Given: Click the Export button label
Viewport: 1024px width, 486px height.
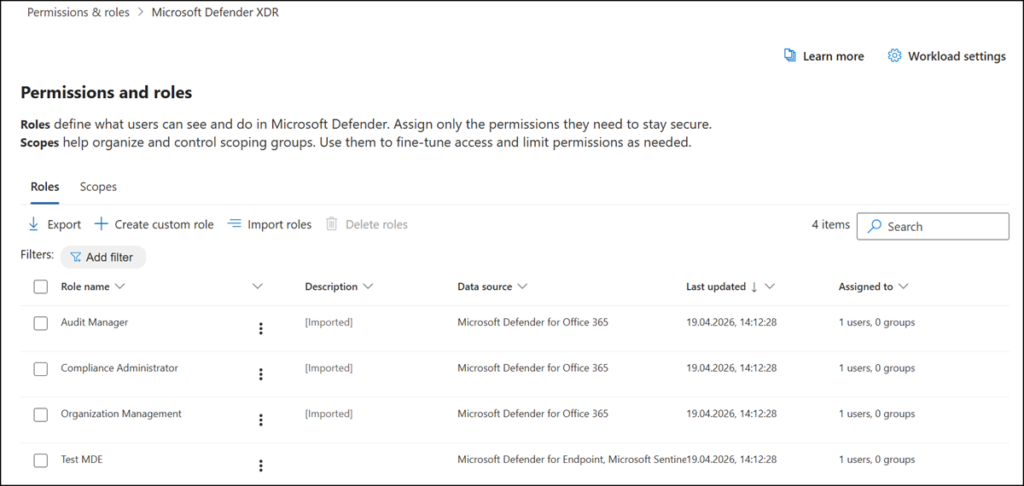Looking at the screenshot, I should pos(64,225).
